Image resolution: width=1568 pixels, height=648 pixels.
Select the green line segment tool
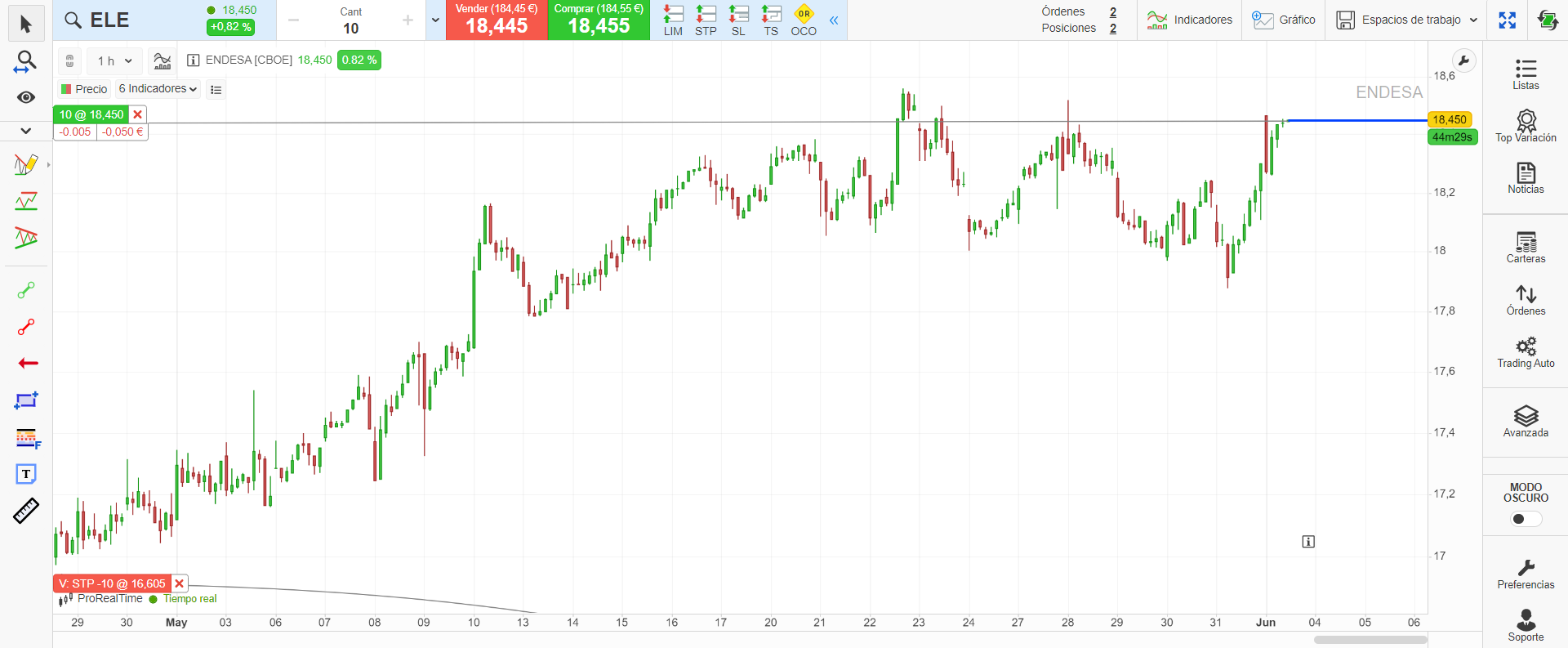tap(26, 290)
